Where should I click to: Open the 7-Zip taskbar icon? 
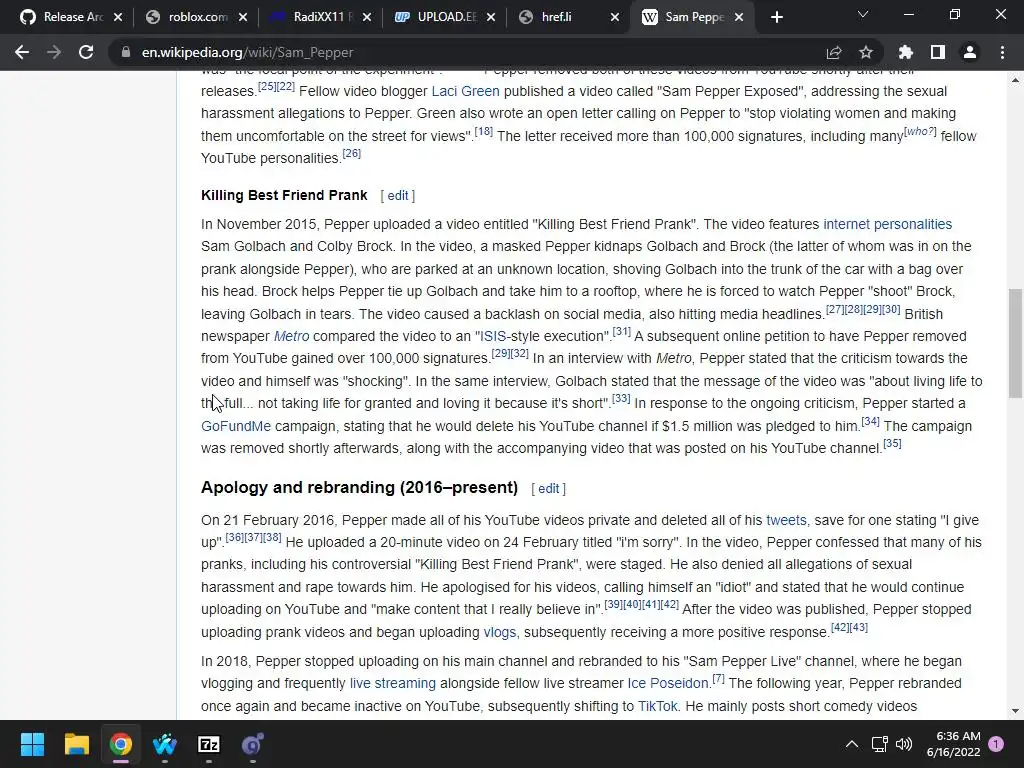(209, 744)
